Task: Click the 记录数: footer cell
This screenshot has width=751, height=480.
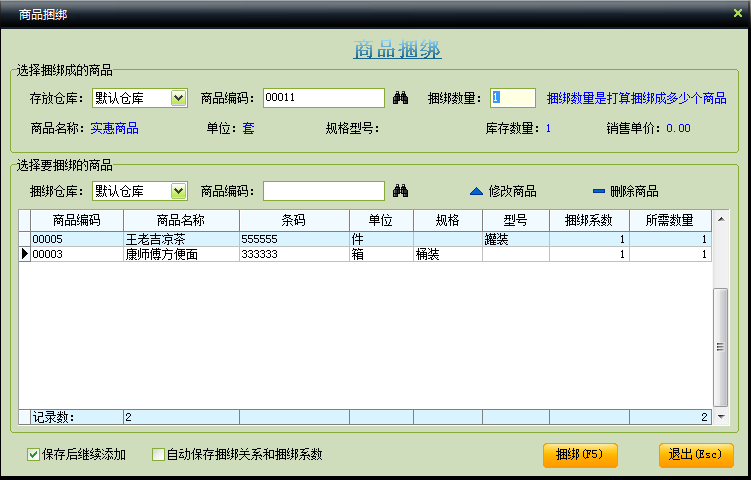Action: tap(77, 417)
